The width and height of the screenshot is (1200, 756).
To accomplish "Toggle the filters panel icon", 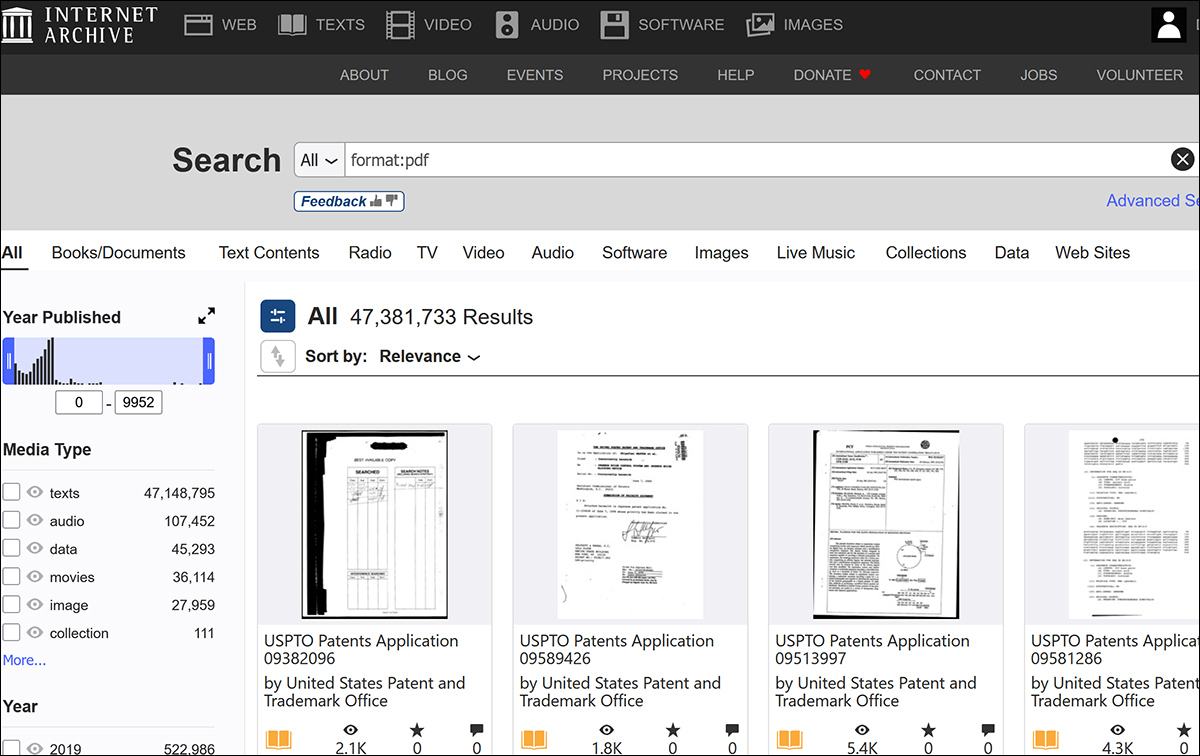I will [277, 316].
